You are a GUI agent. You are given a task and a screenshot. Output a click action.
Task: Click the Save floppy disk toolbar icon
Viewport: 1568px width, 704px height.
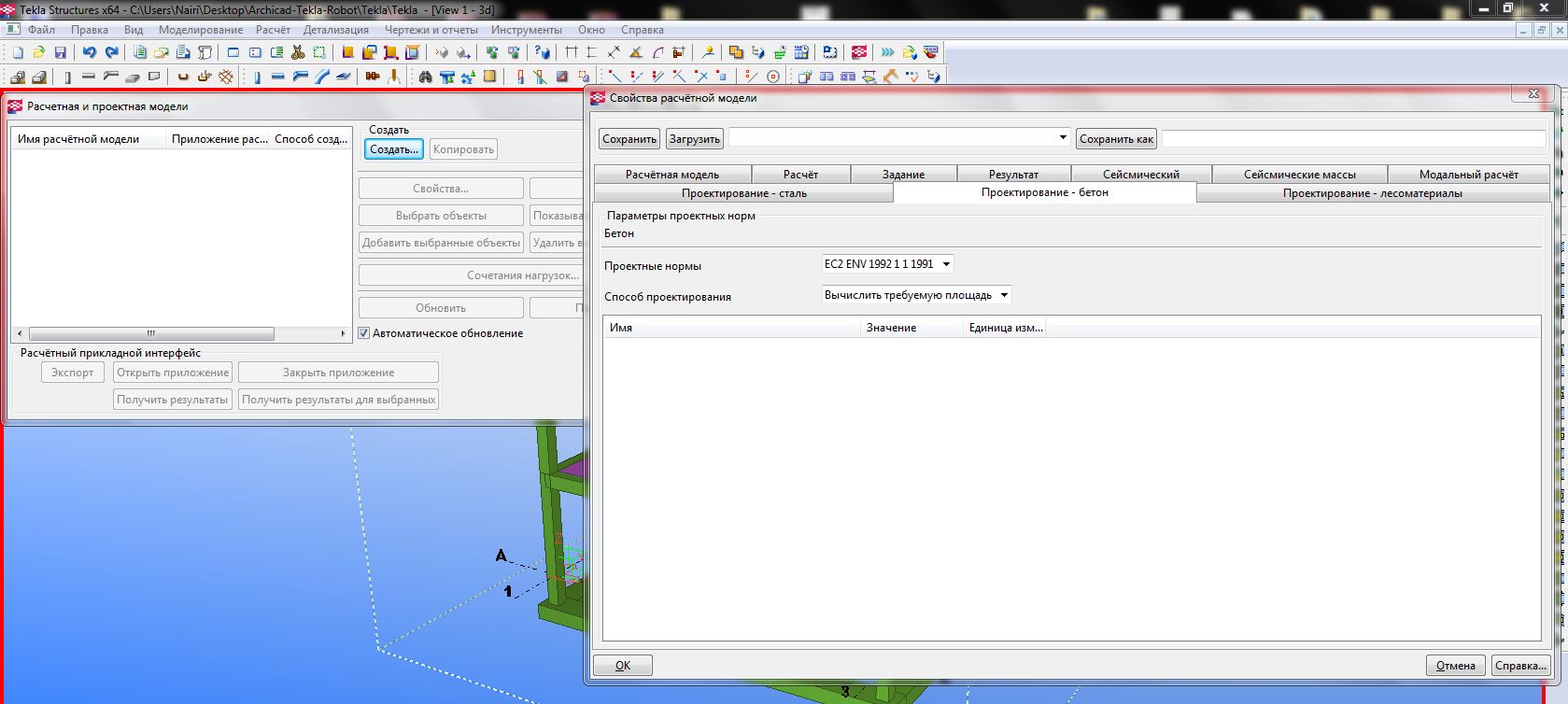61,53
